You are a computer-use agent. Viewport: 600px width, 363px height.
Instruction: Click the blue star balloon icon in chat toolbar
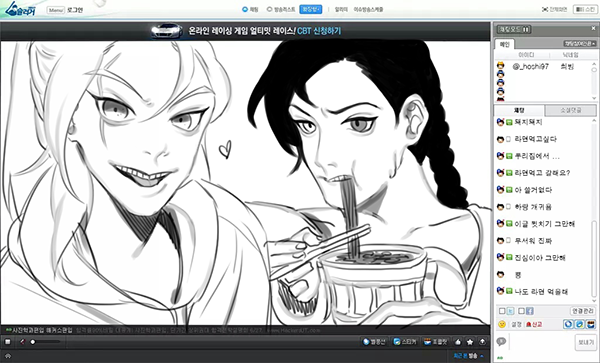coord(569,324)
